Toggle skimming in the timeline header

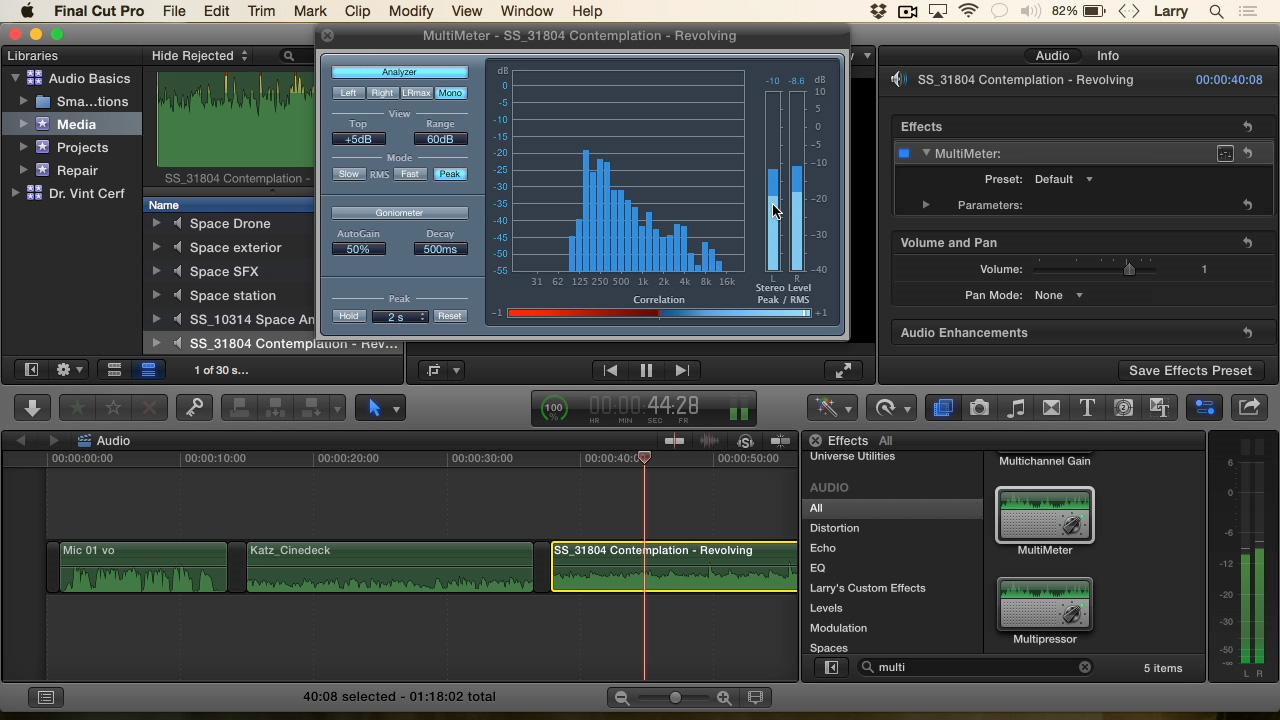675,441
